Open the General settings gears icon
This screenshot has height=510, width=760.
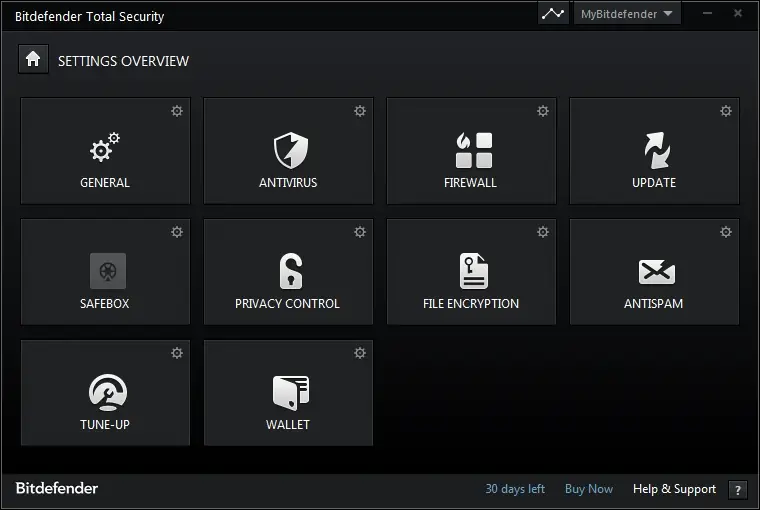[105, 149]
